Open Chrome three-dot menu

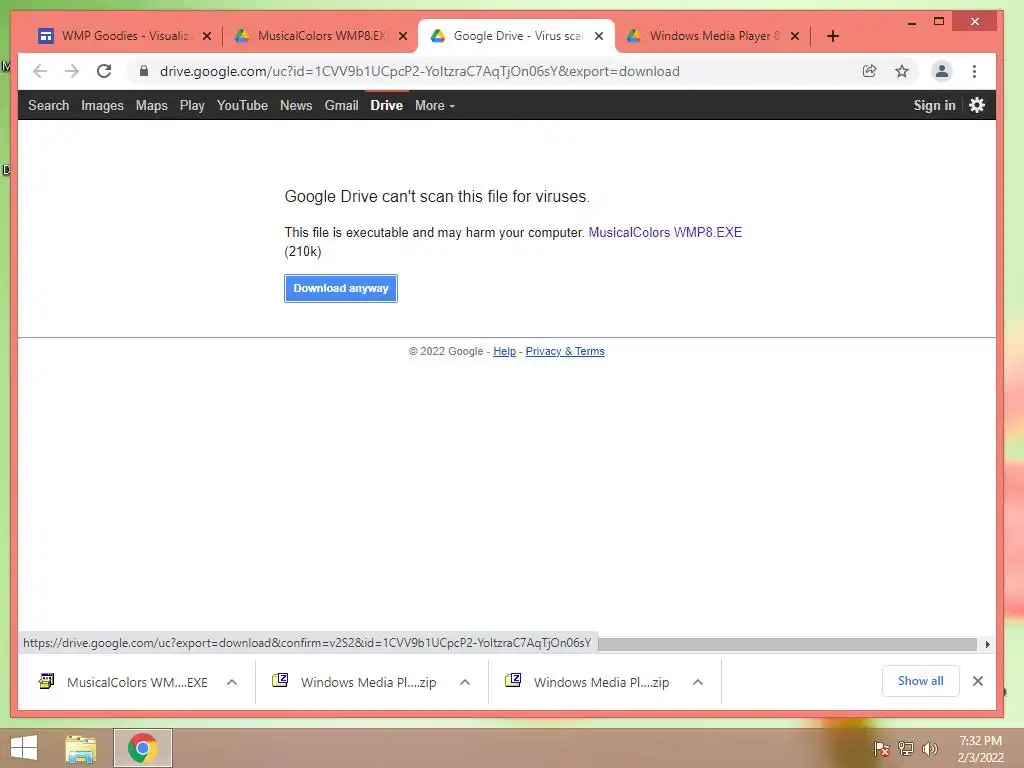974,71
